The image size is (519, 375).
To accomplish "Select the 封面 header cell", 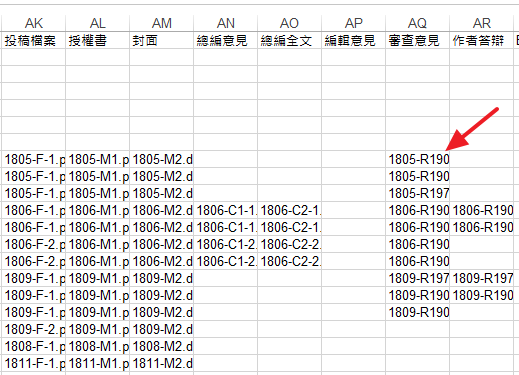I will (161, 41).
